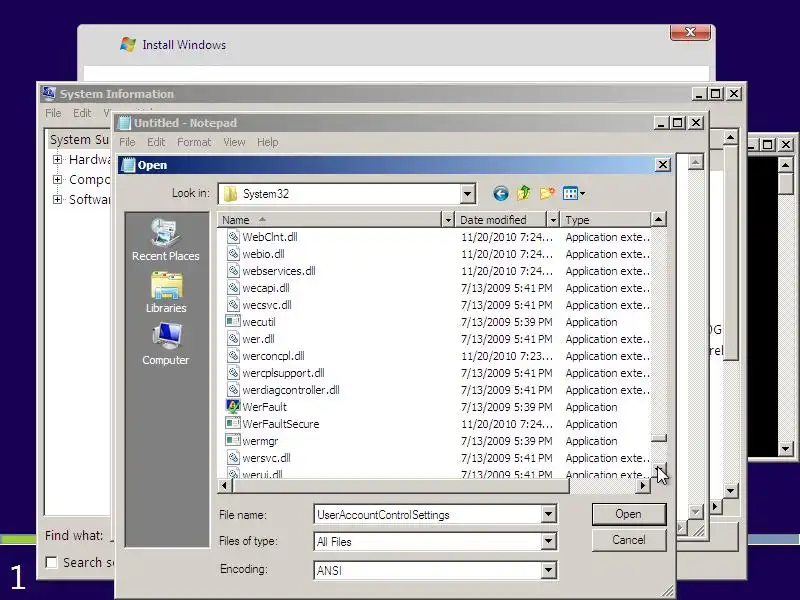Viewport: 800px width, 600px height.
Task: Open the Name column filter dropdown
Action: pyautogui.click(x=448, y=220)
